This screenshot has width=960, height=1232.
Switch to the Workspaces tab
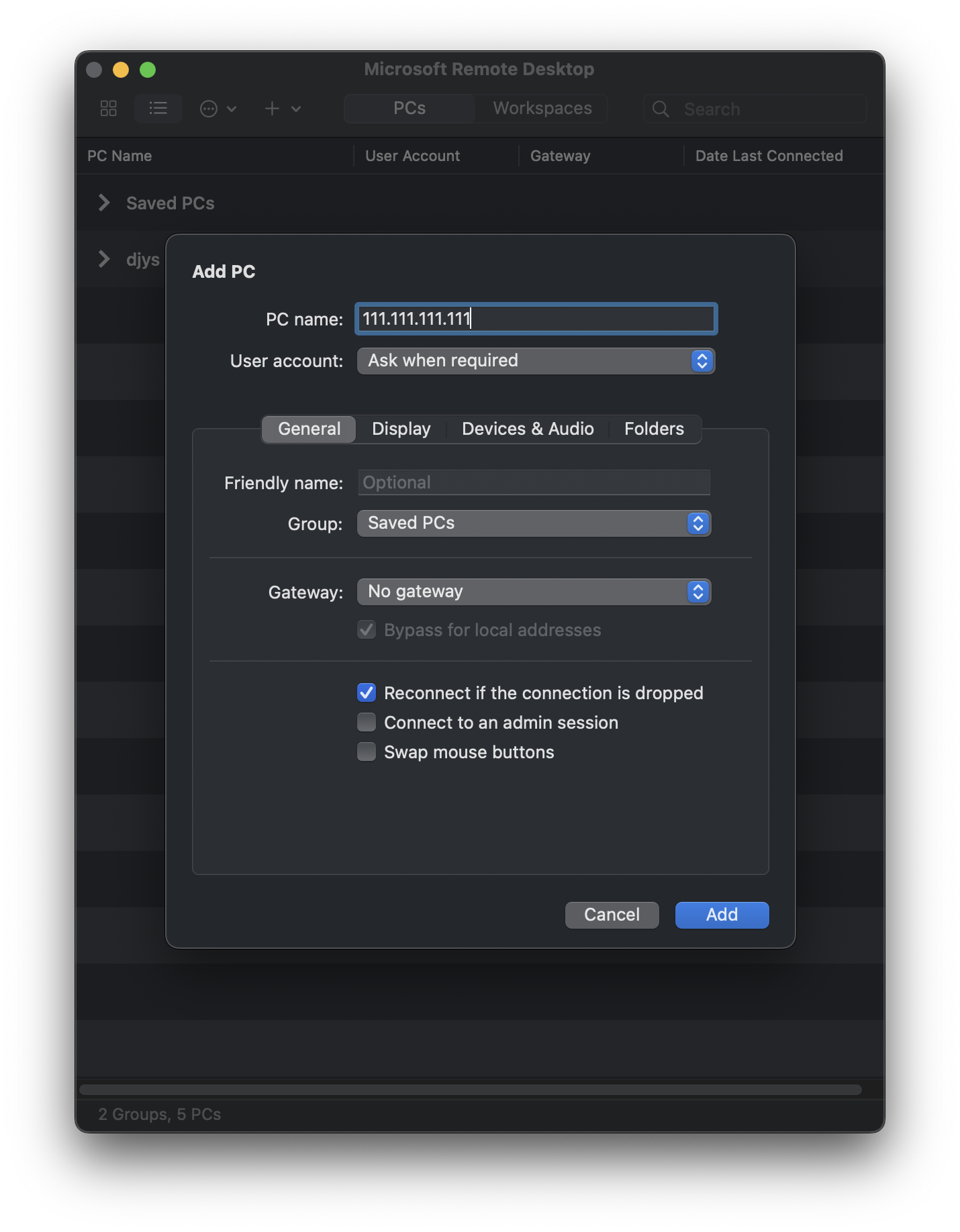[542, 109]
